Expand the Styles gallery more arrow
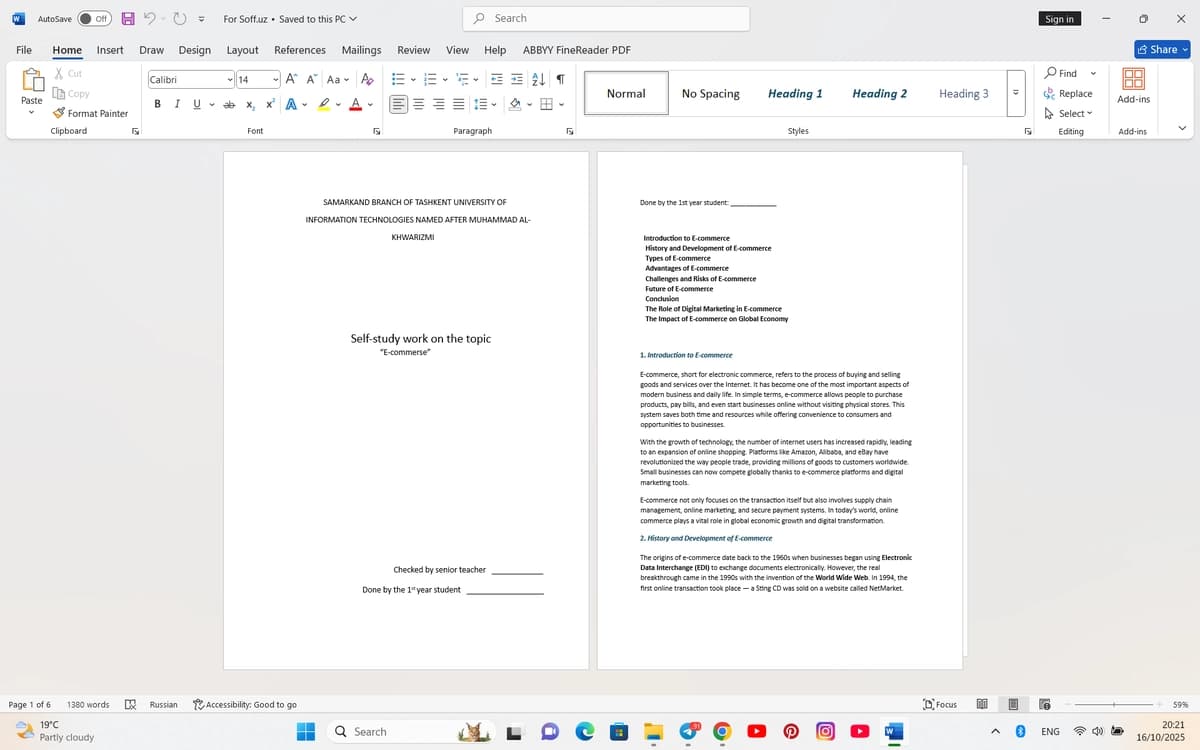The height and width of the screenshot is (750, 1200). click(x=1016, y=93)
